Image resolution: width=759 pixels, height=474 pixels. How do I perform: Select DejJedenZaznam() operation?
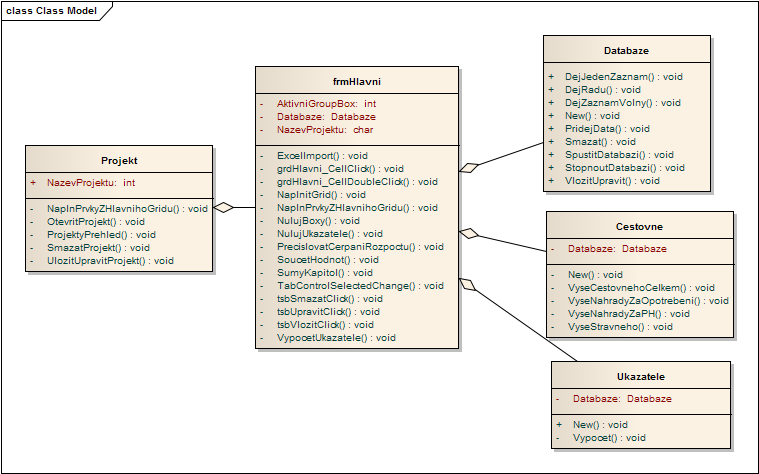[x=623, y=76]
